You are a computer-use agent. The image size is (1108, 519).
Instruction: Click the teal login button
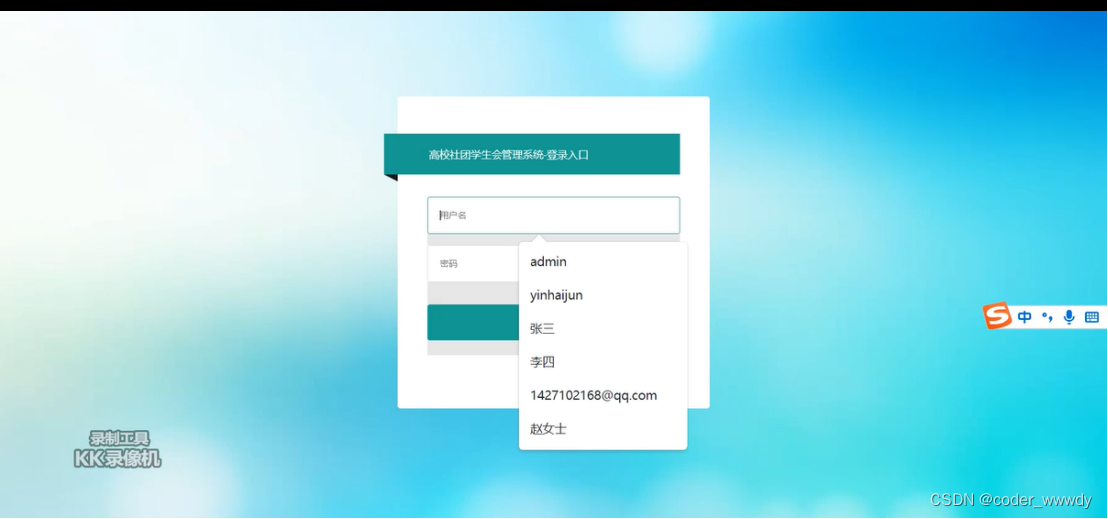(x=473, y=322)
